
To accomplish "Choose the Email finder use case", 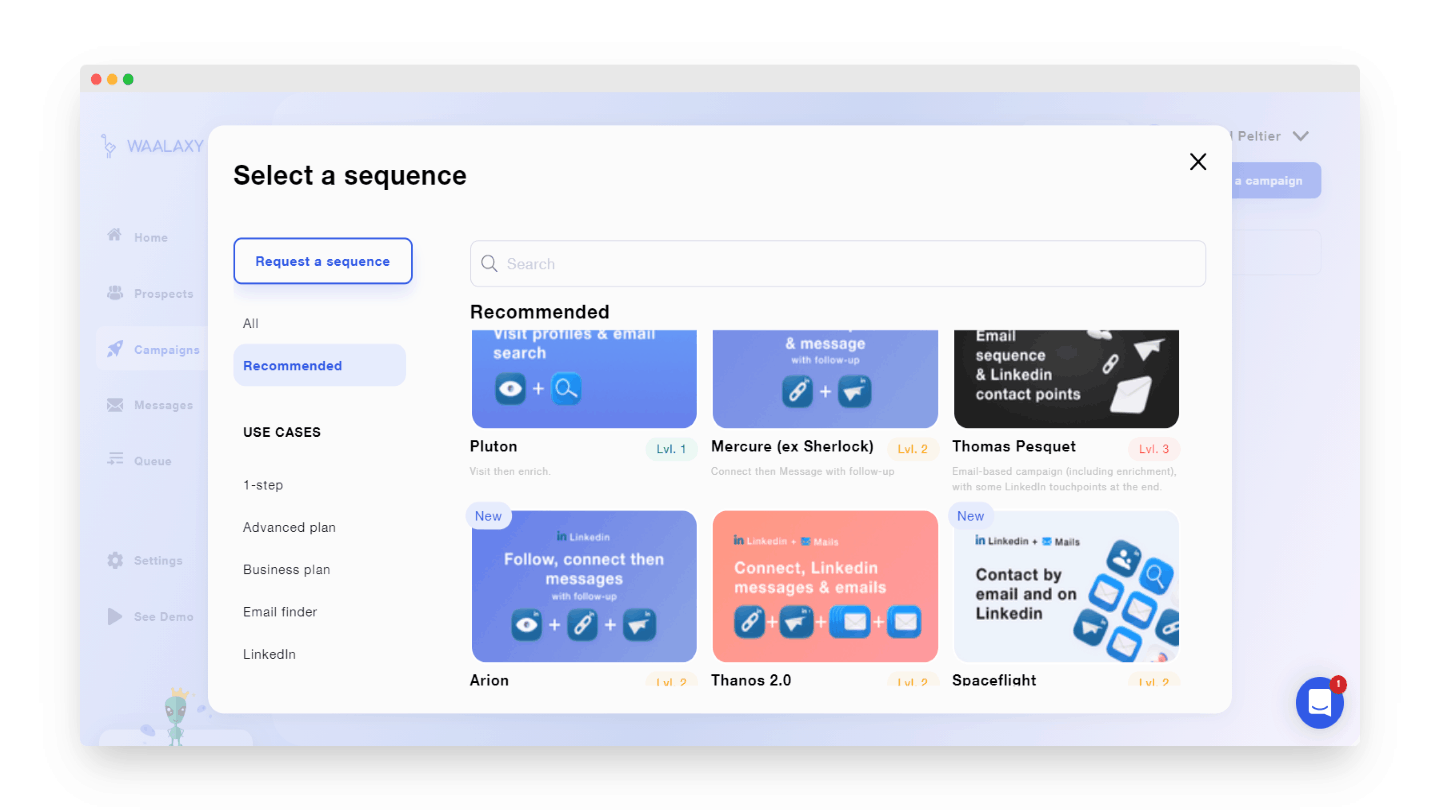I will (x=280, y=611).
